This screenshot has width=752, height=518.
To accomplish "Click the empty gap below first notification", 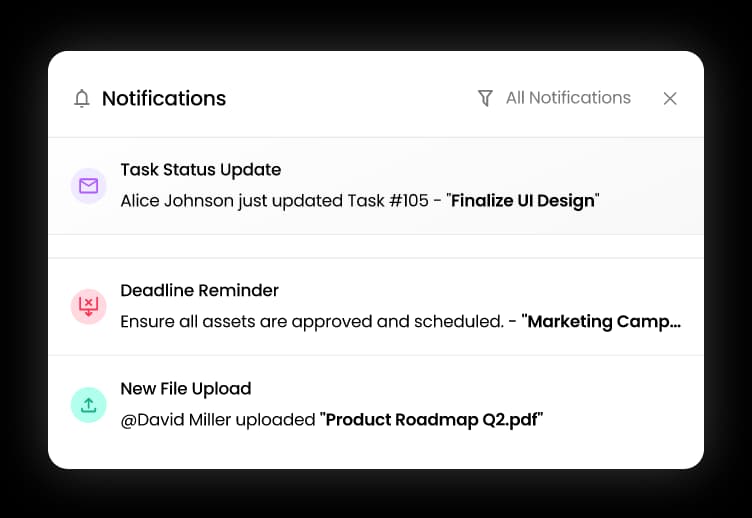I will pyautogui.click(x=376, y=246).
